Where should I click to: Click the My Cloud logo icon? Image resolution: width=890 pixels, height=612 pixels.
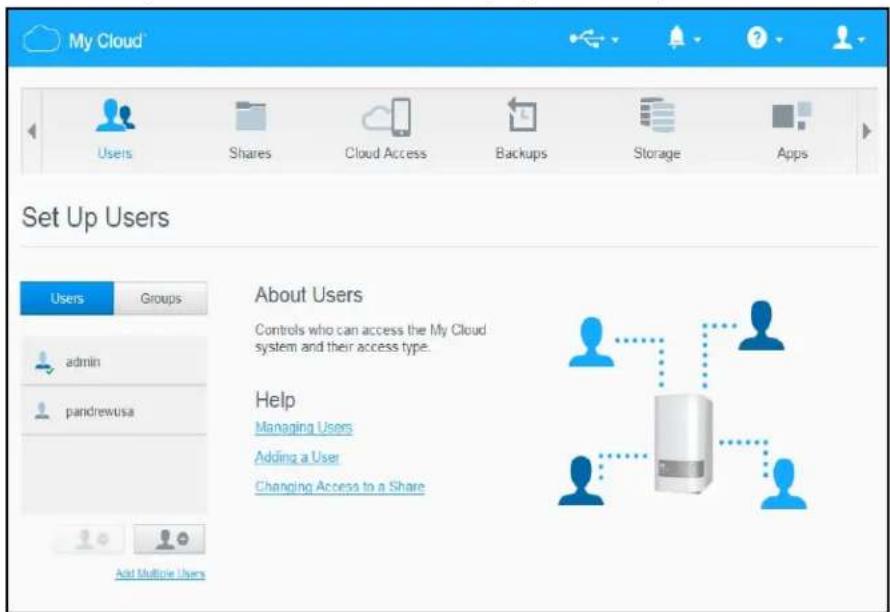pos(41,39)
